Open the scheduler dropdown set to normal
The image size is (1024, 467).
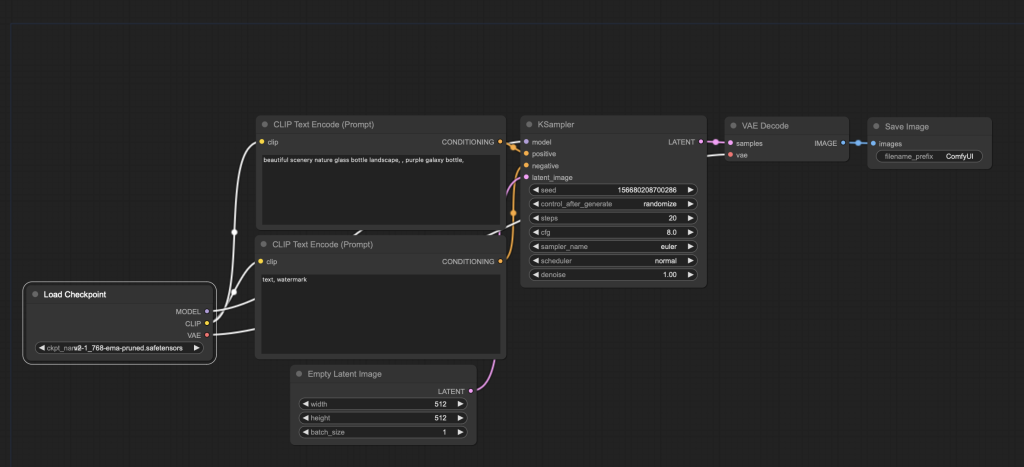point(612,260)
